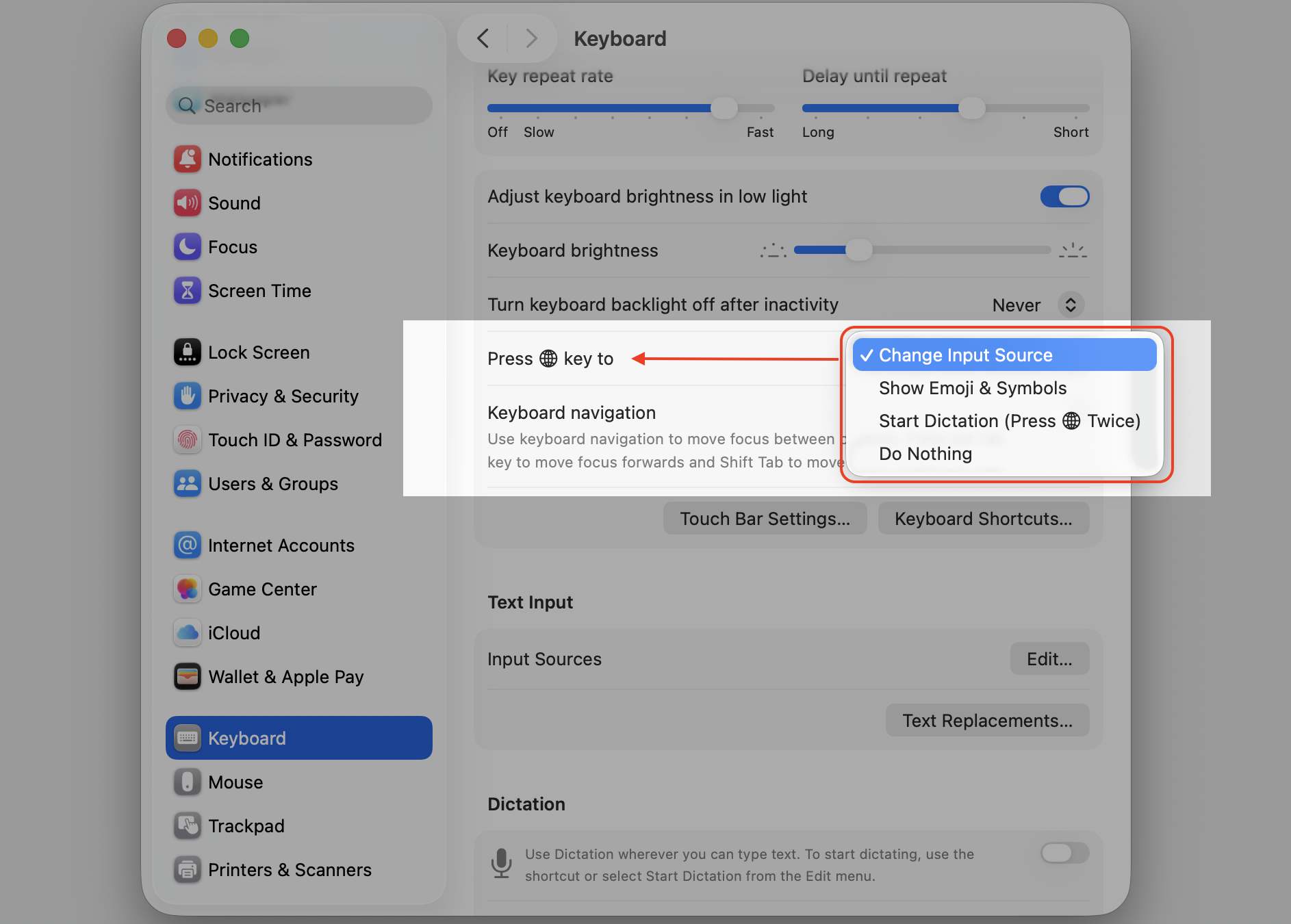Open backlight inactivity Never dropdown

pyautogui.click(x=1038, y=305)
